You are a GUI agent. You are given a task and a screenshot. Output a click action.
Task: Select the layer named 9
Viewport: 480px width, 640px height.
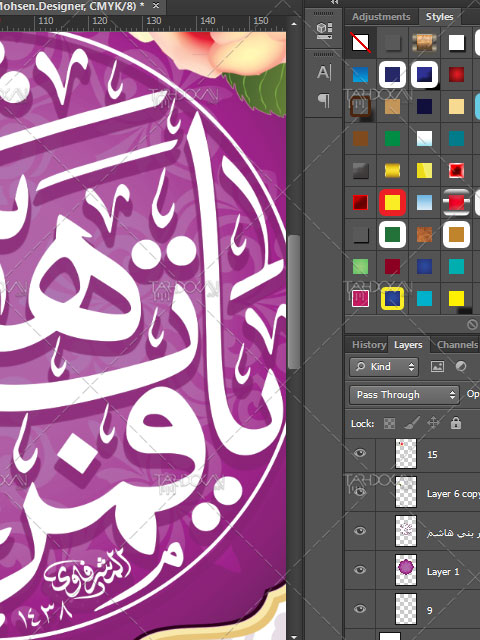coord(429,610)
